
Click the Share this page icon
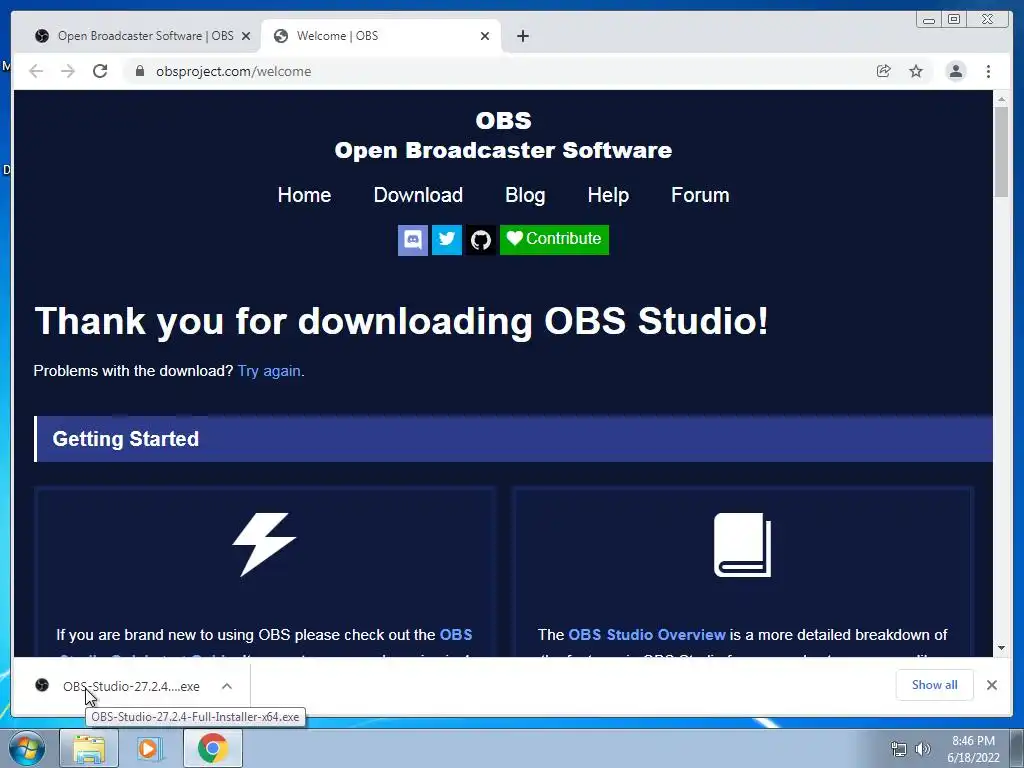tap(884, 71)
